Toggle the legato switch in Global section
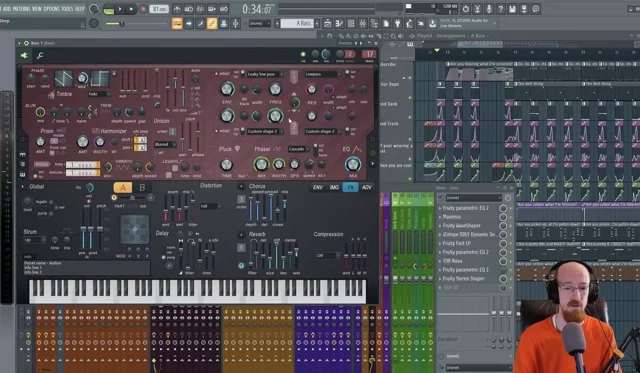 [x=51, y=202]
